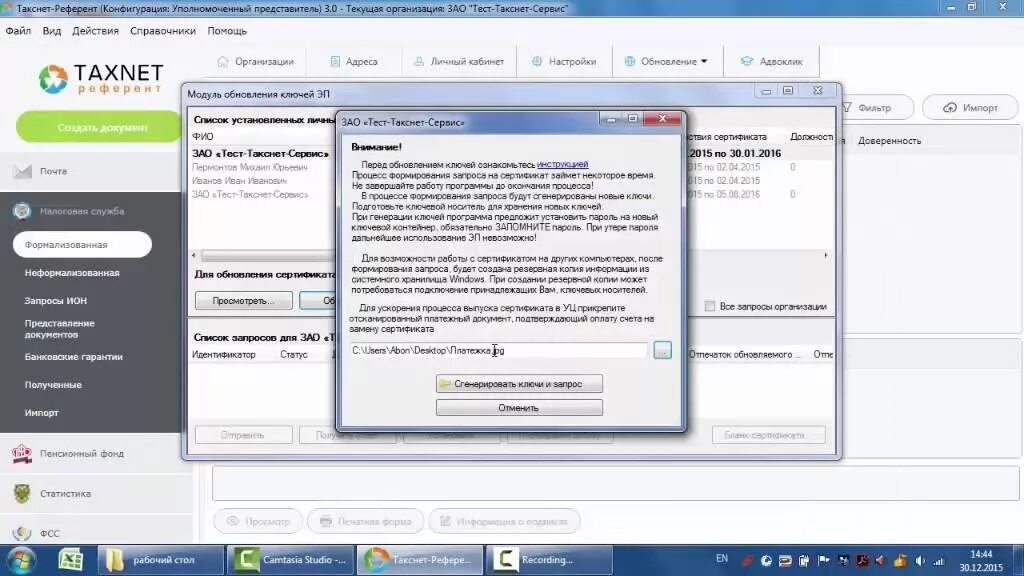Open the Помощь menu
Viewport: 1024px width, 576px height.
[227, 31]
